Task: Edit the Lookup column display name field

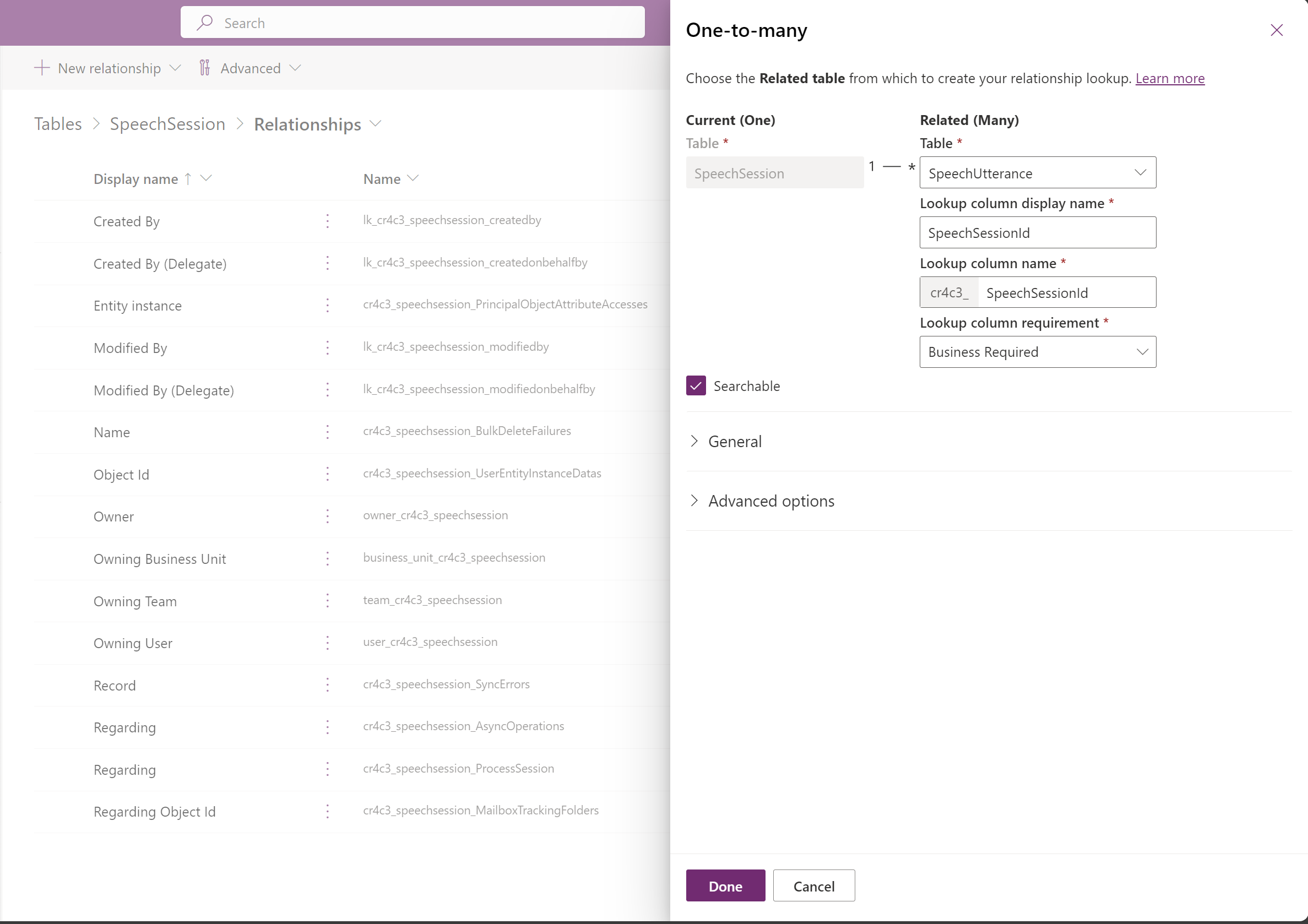Action: (1038, 232)
